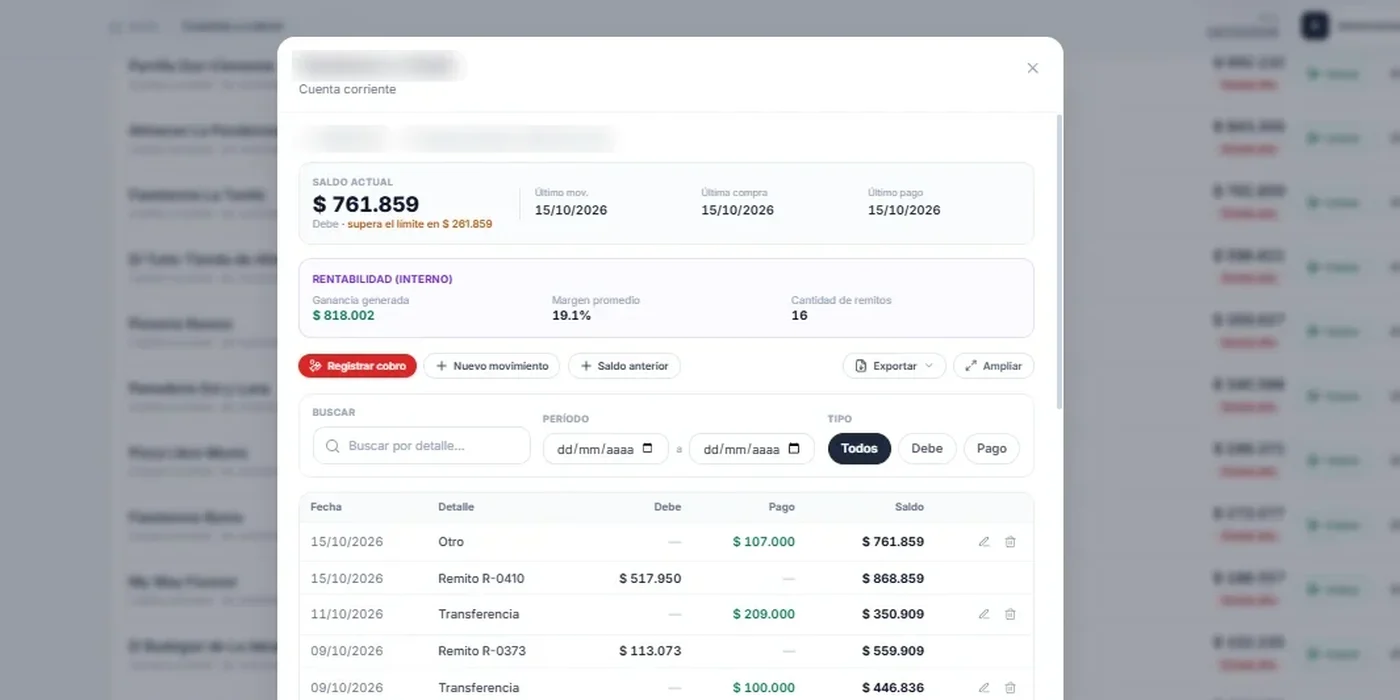Screen dimensions: 1400x700
Task: Click the 'Detalle' column header
Action: coord(456,507)
